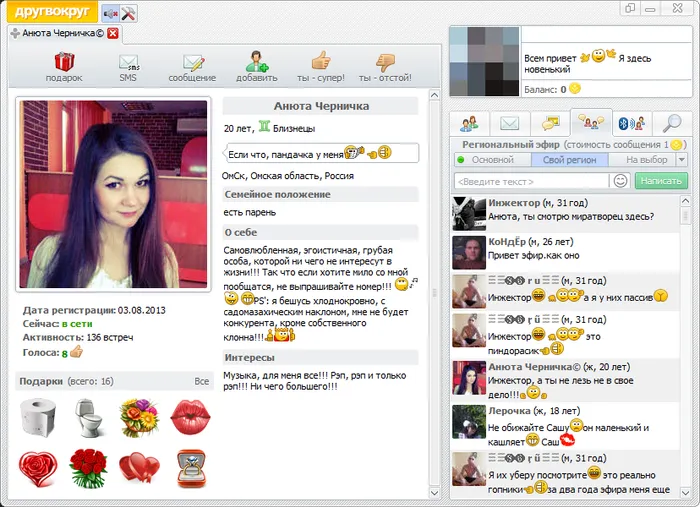Click the red gift box 'подарок' icon
700x507 pixels.
coord(64,62)
